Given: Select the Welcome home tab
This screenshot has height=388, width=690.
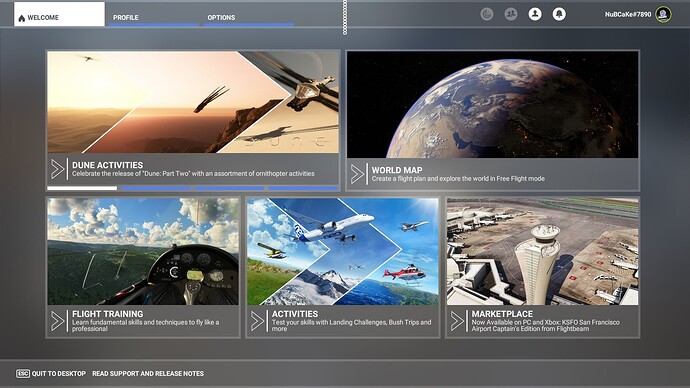Looking at the screenshot, I should coord(59,14).
